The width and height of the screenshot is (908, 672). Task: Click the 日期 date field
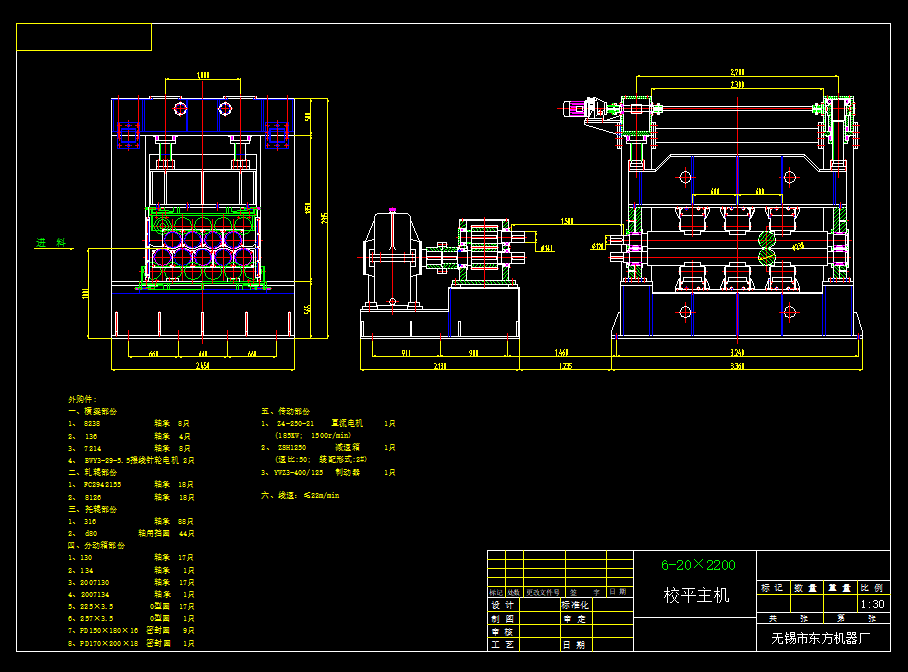574,644
